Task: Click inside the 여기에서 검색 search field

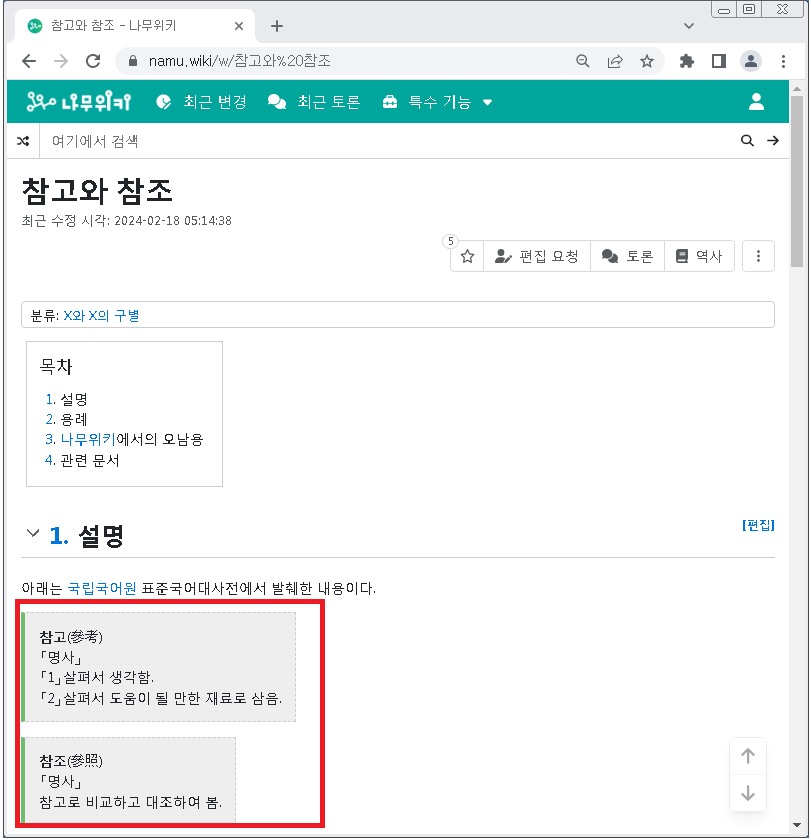Action: tap(300, 140)
